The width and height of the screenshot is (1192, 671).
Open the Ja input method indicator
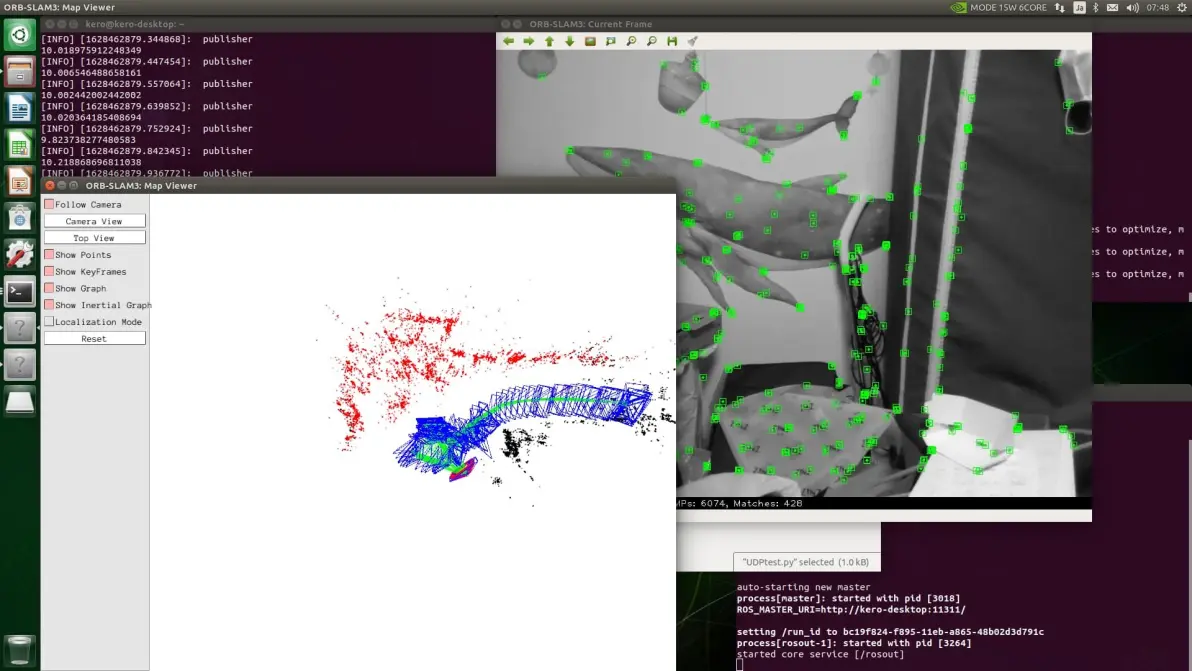click(1079, 7)
